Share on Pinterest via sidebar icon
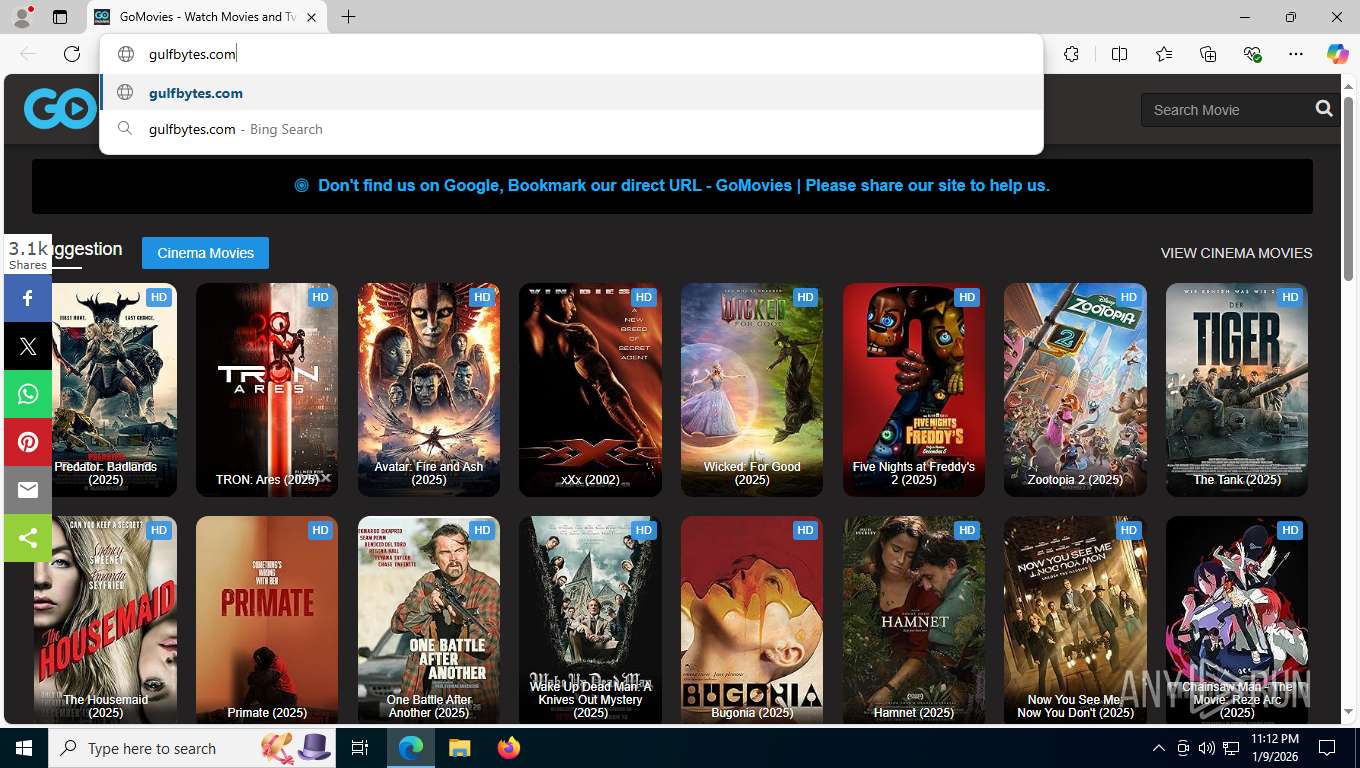 [28, 442]
